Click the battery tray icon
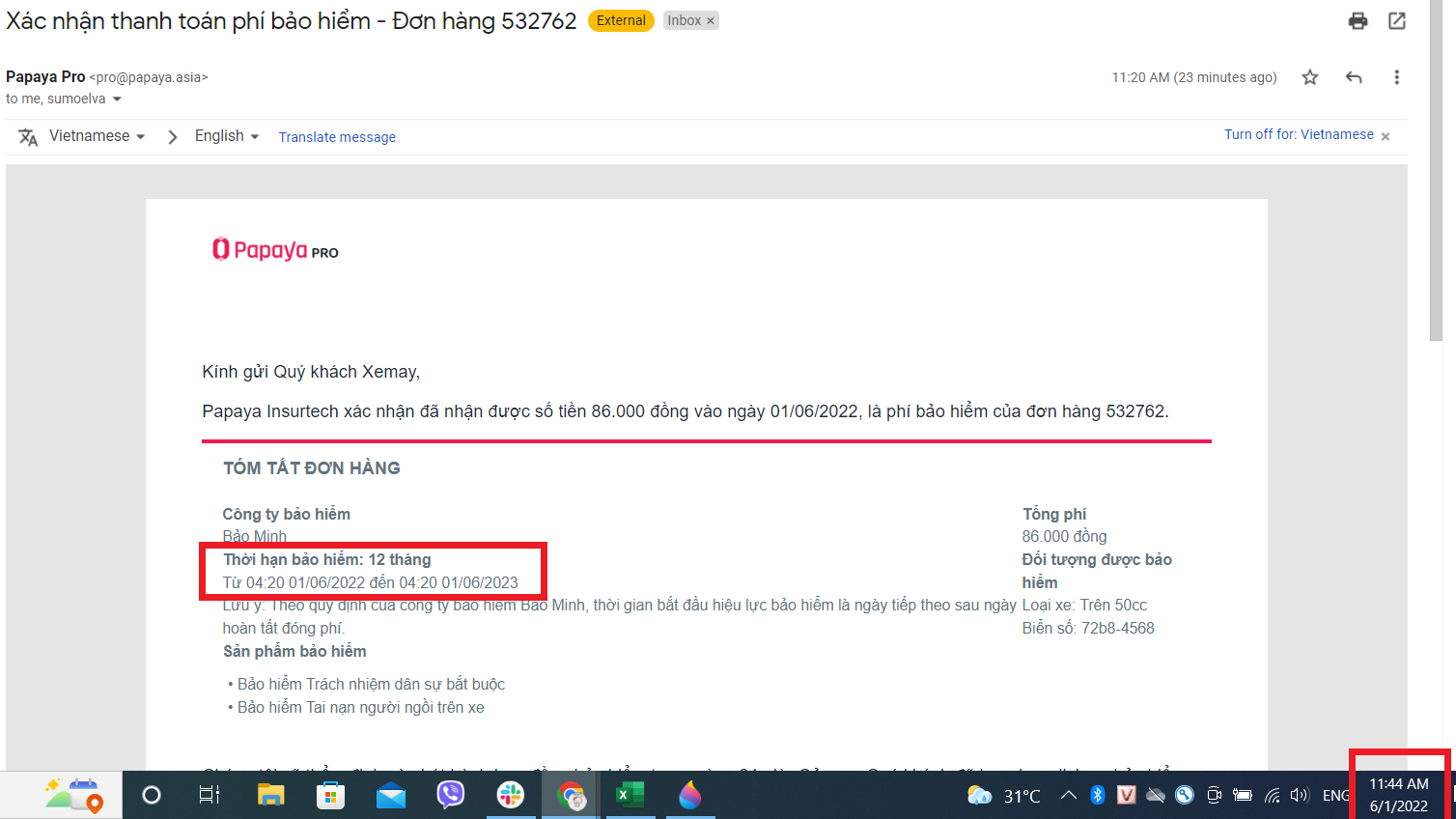The height and width of the screenshot is (819, 1456). click(x=1243, y=795)
